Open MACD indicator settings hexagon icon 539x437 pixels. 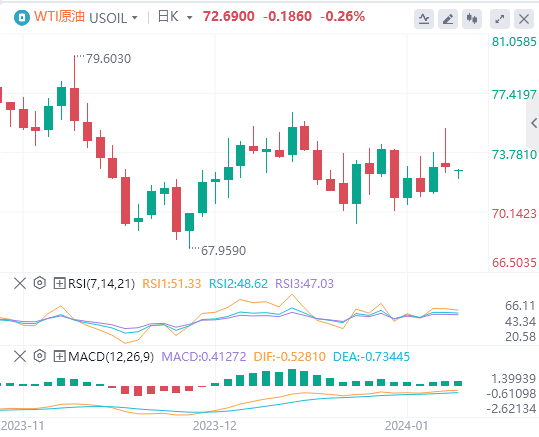coord(40,356)
